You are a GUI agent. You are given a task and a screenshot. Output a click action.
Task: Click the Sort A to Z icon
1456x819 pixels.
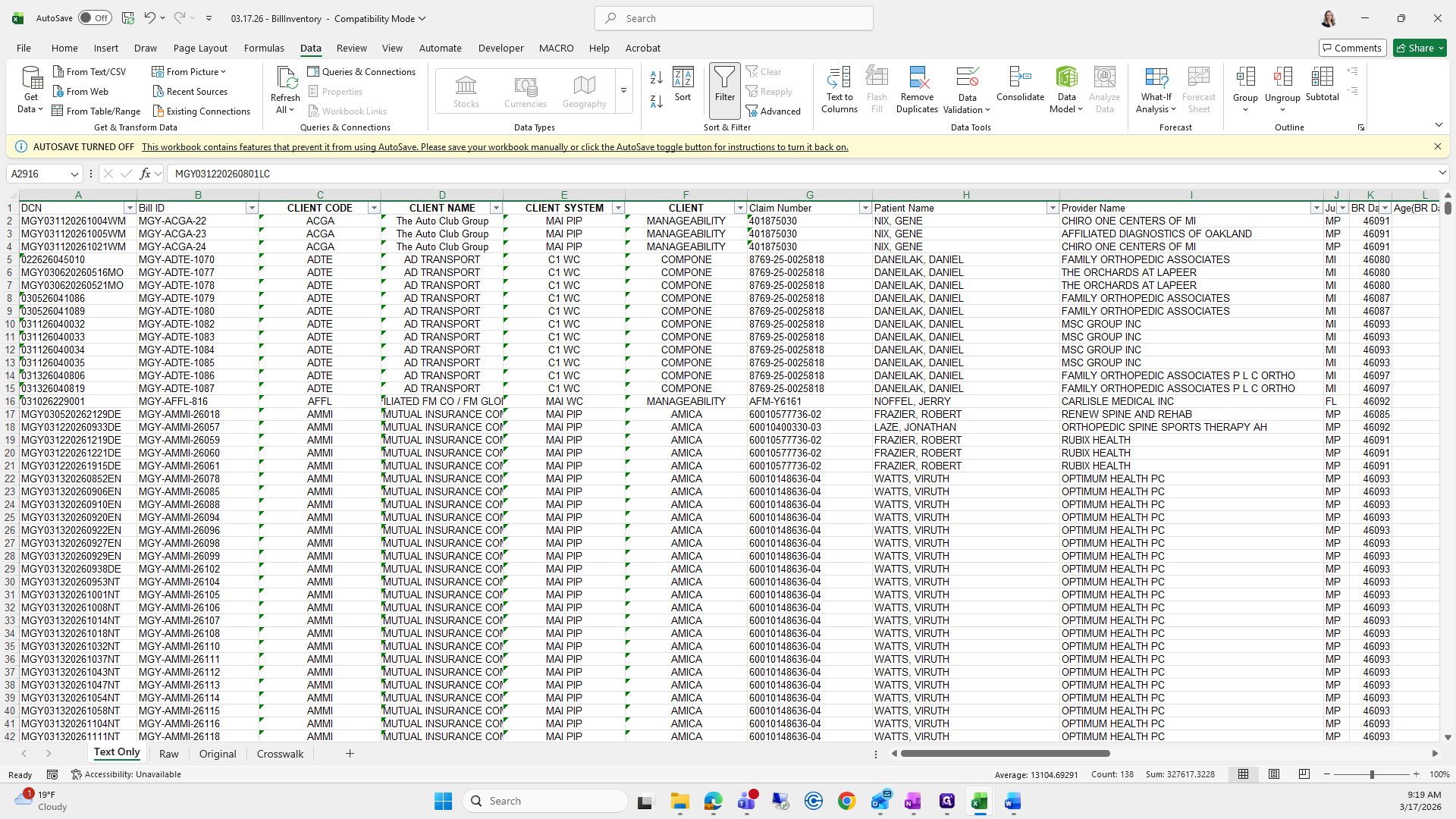pos(657,77)
